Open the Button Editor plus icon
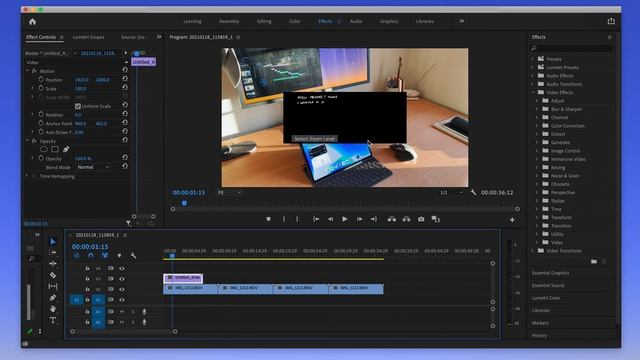This screenshot has width=640, height=360. pyautogui.click(x=512, y=220)
